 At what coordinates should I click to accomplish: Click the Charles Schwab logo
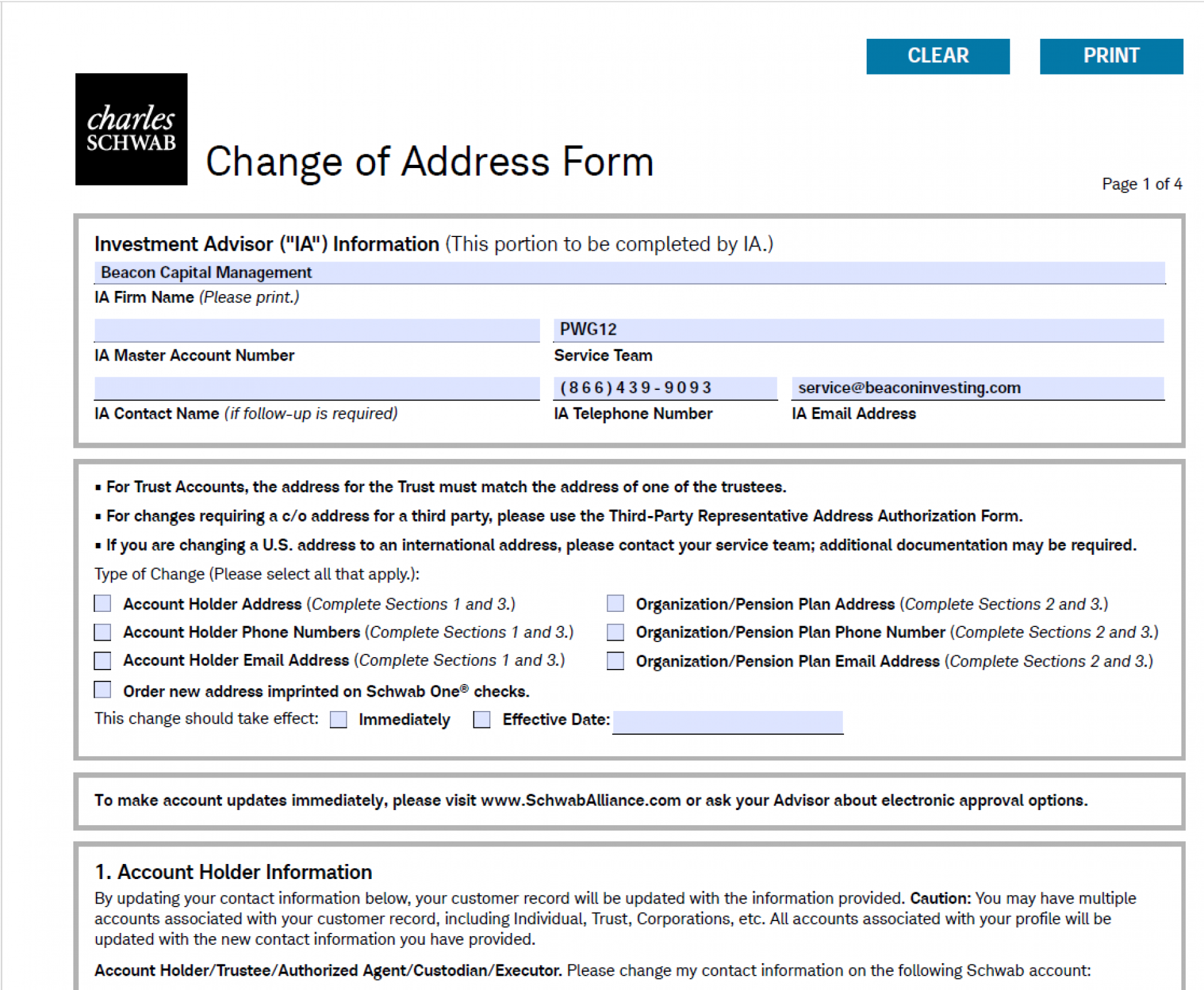point(131,129)
